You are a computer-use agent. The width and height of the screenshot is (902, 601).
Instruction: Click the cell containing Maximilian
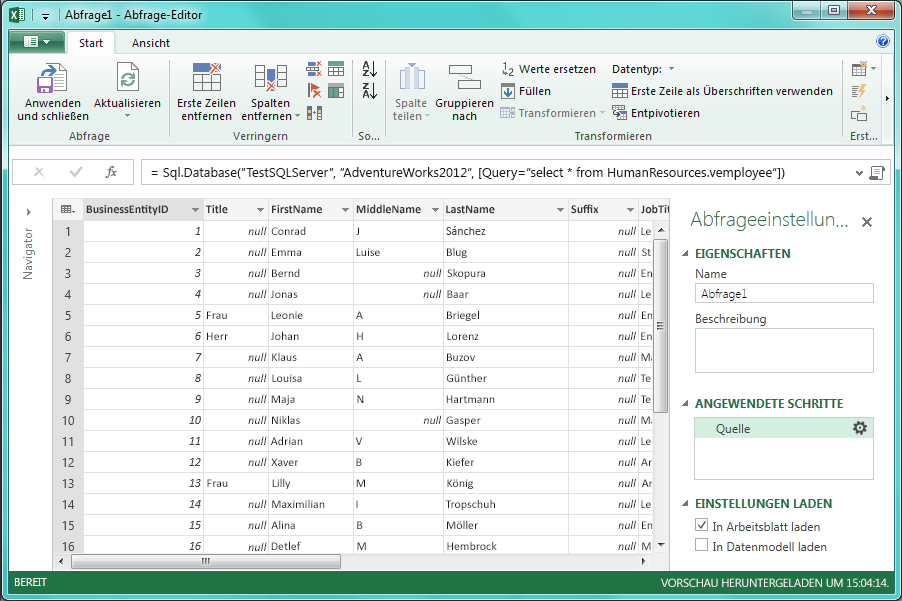pos(311,504)
